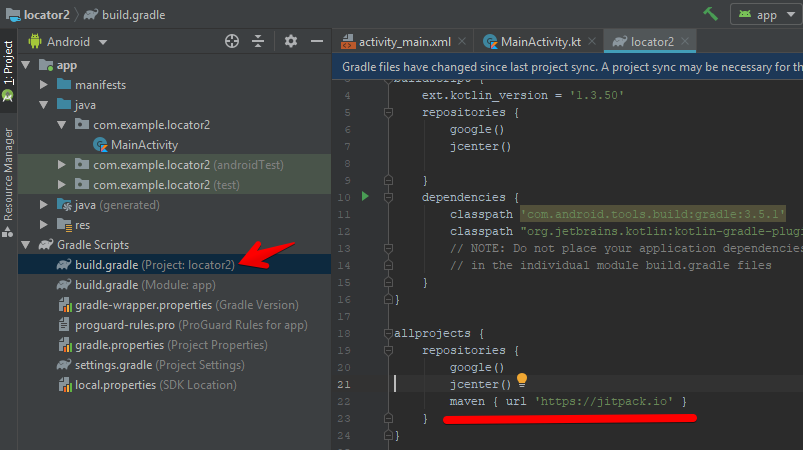This screenshot has width=803, height=450.
Task: Select build.gradle (Module: app) file
Action: click(142, 285)
